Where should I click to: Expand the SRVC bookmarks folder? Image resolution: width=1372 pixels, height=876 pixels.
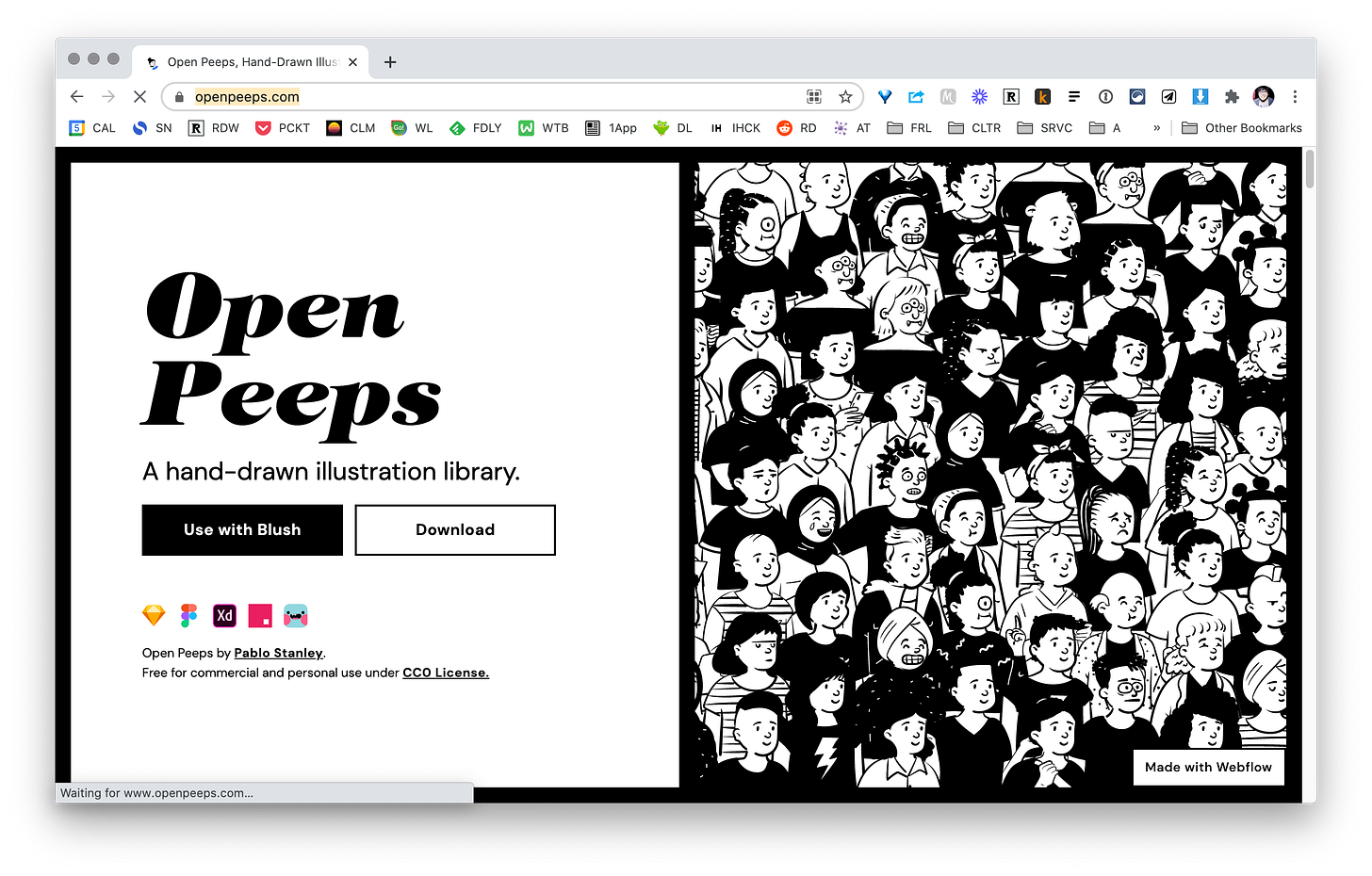pyautogui.click(x=1044, y=128)
